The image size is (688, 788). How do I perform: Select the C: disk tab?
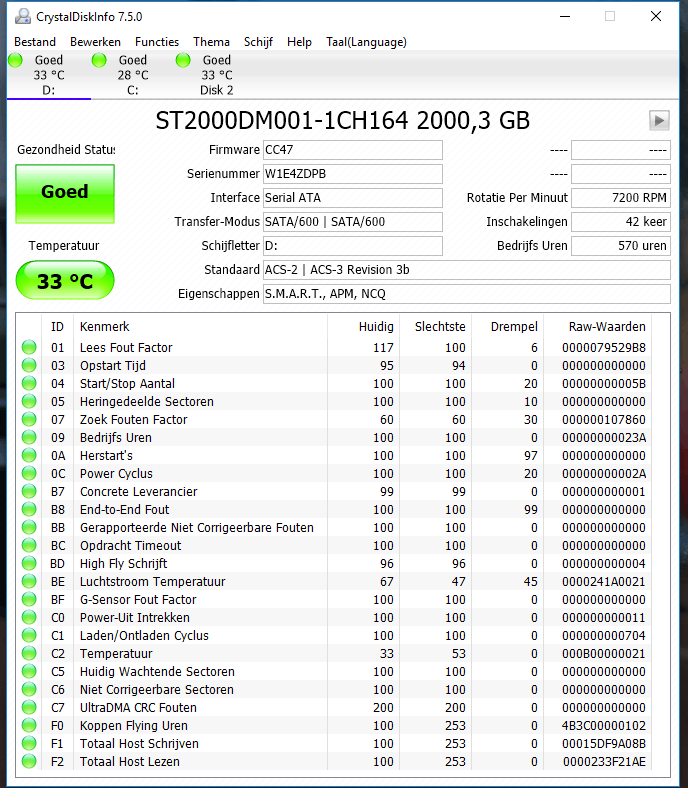tap(133, 75)
